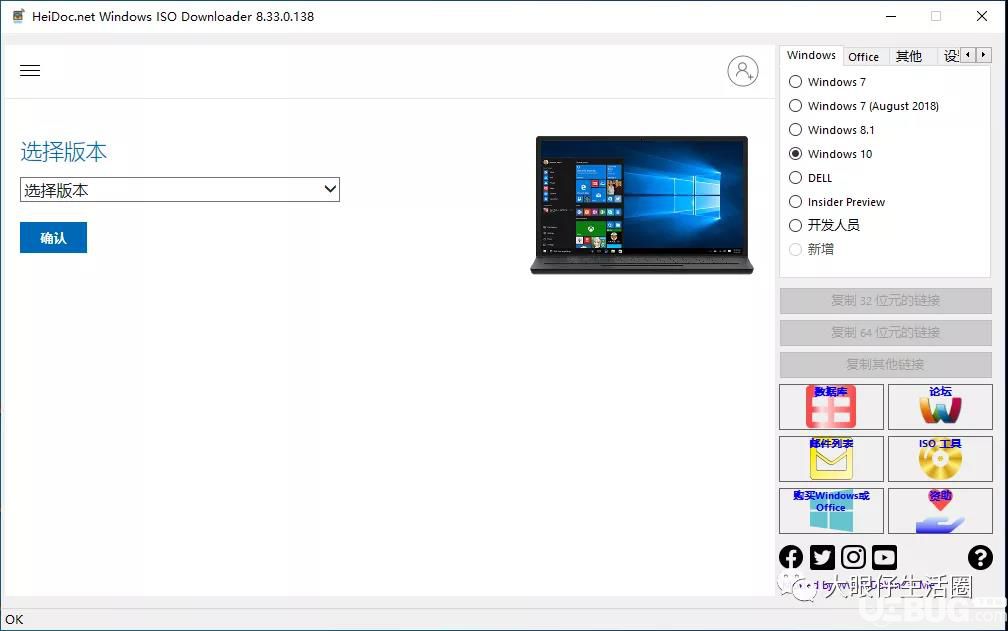Open the Facebook icon

click(x=791, y=557)
